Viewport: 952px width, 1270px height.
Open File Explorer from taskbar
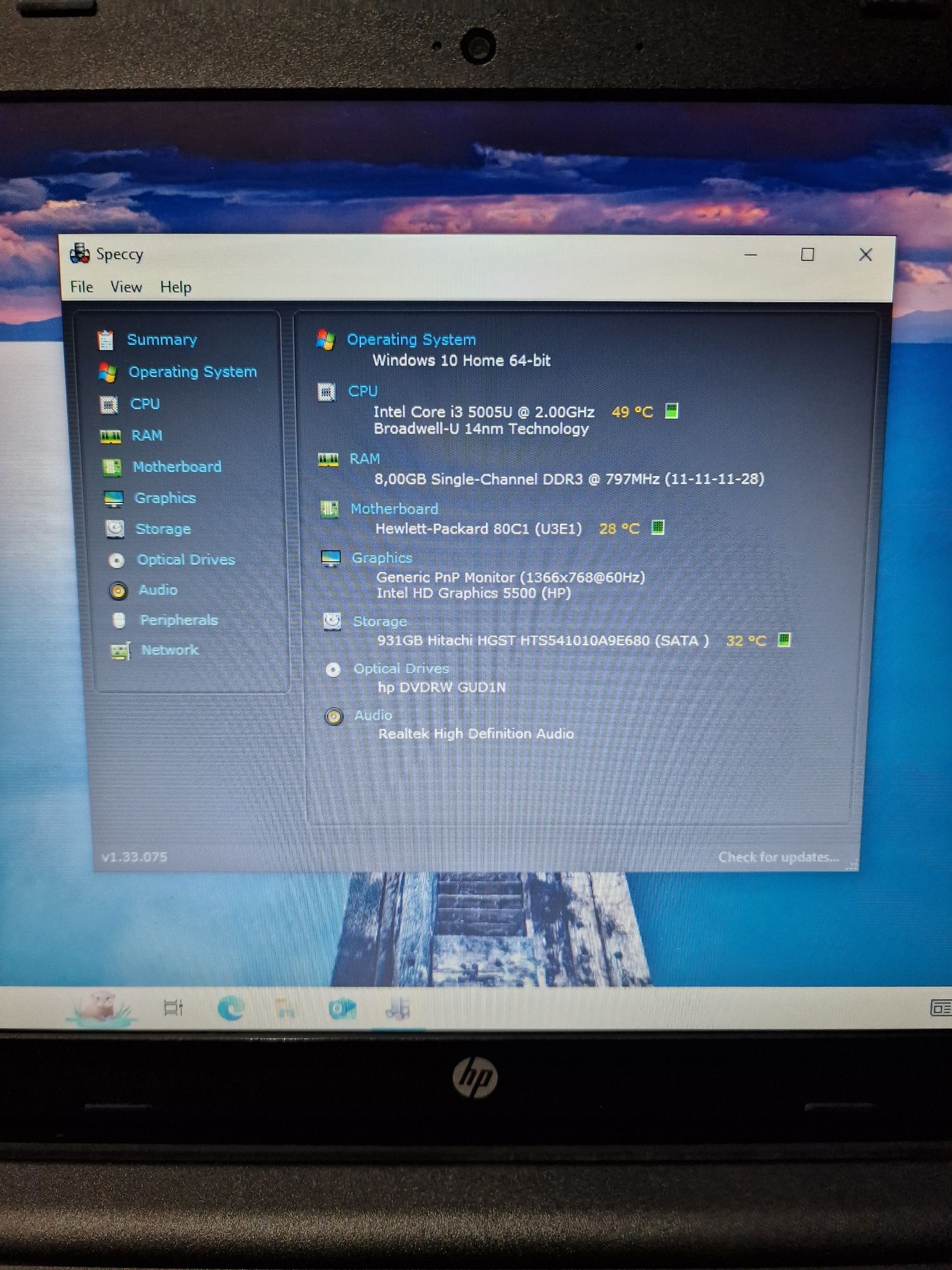pos(286,1008)
